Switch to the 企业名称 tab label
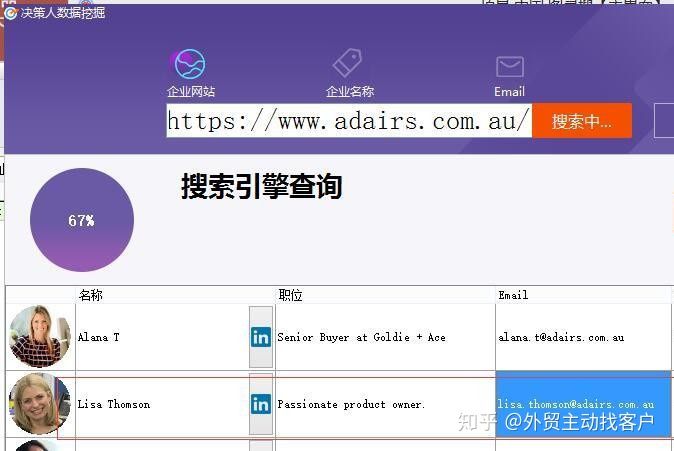The height and width of the screenshot is (451, 674). point(350,91)
